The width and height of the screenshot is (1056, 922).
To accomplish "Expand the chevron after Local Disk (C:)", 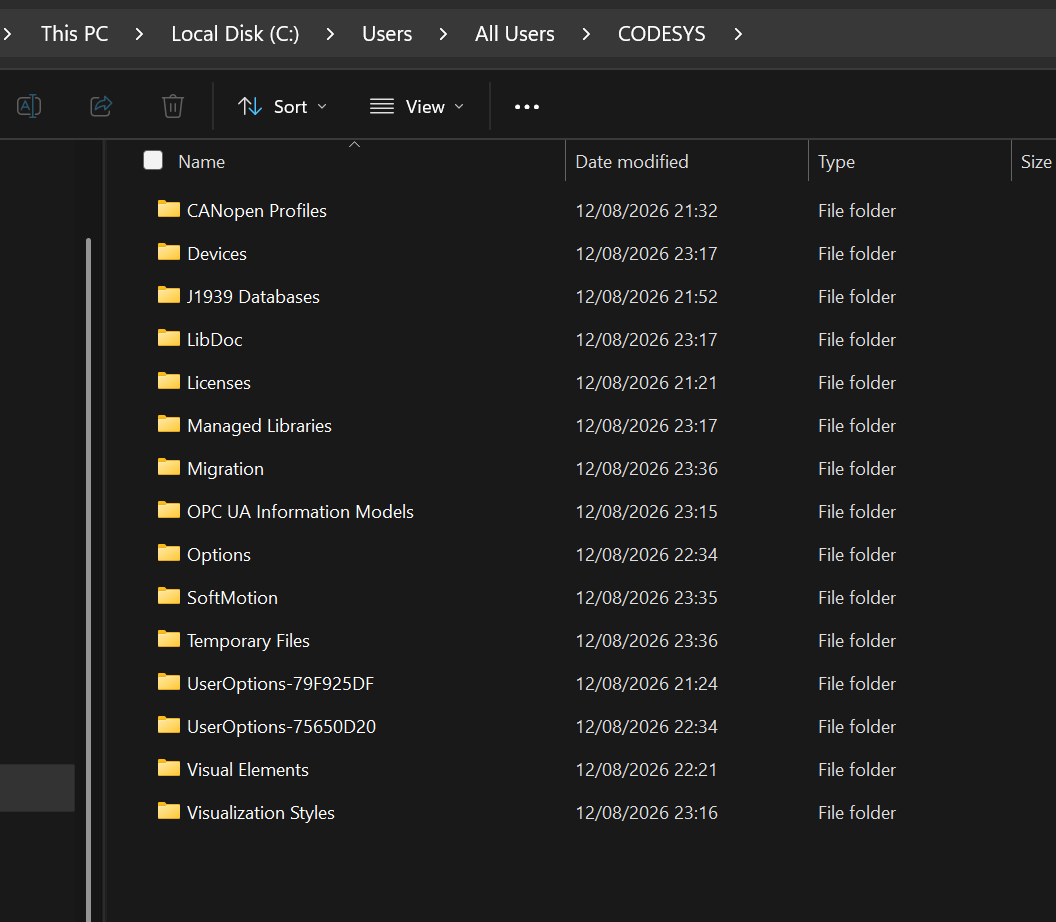I will 330,34.
